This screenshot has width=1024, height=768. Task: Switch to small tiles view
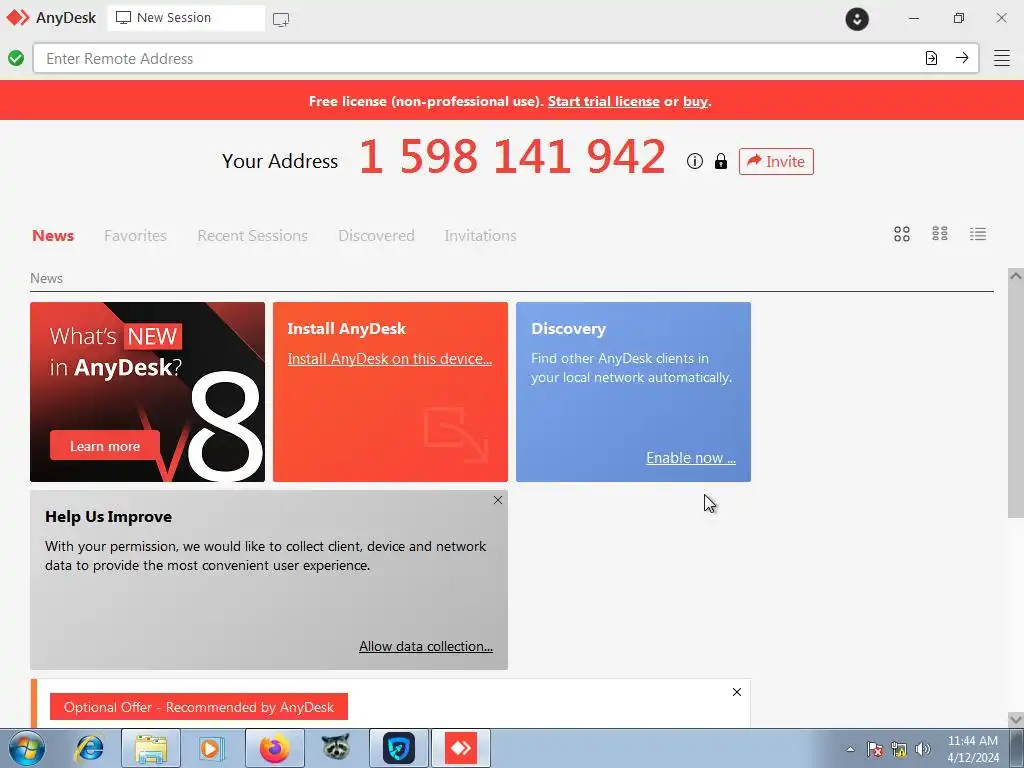(940, 234)
